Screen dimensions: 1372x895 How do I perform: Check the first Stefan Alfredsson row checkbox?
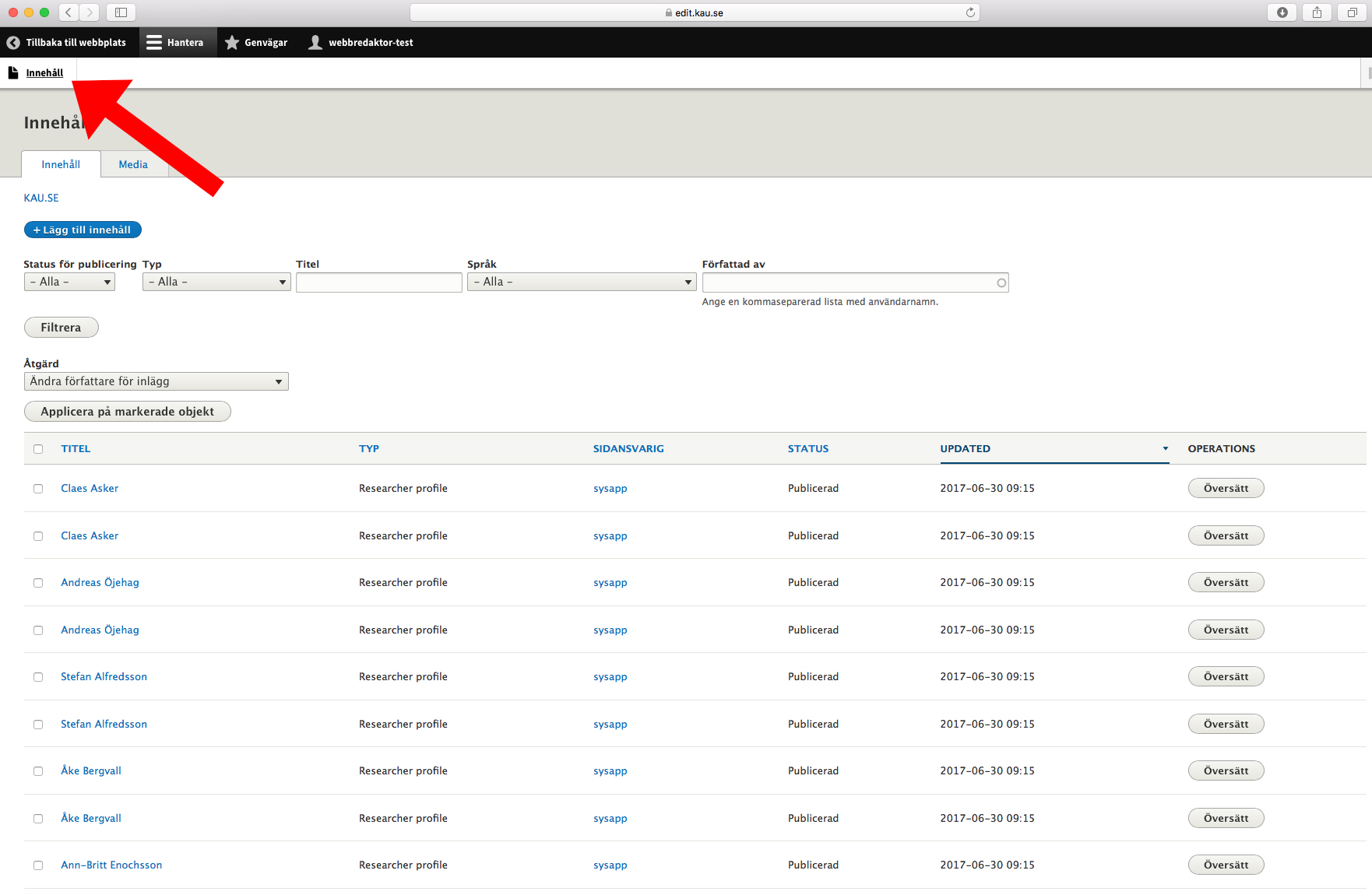point(38,677)
